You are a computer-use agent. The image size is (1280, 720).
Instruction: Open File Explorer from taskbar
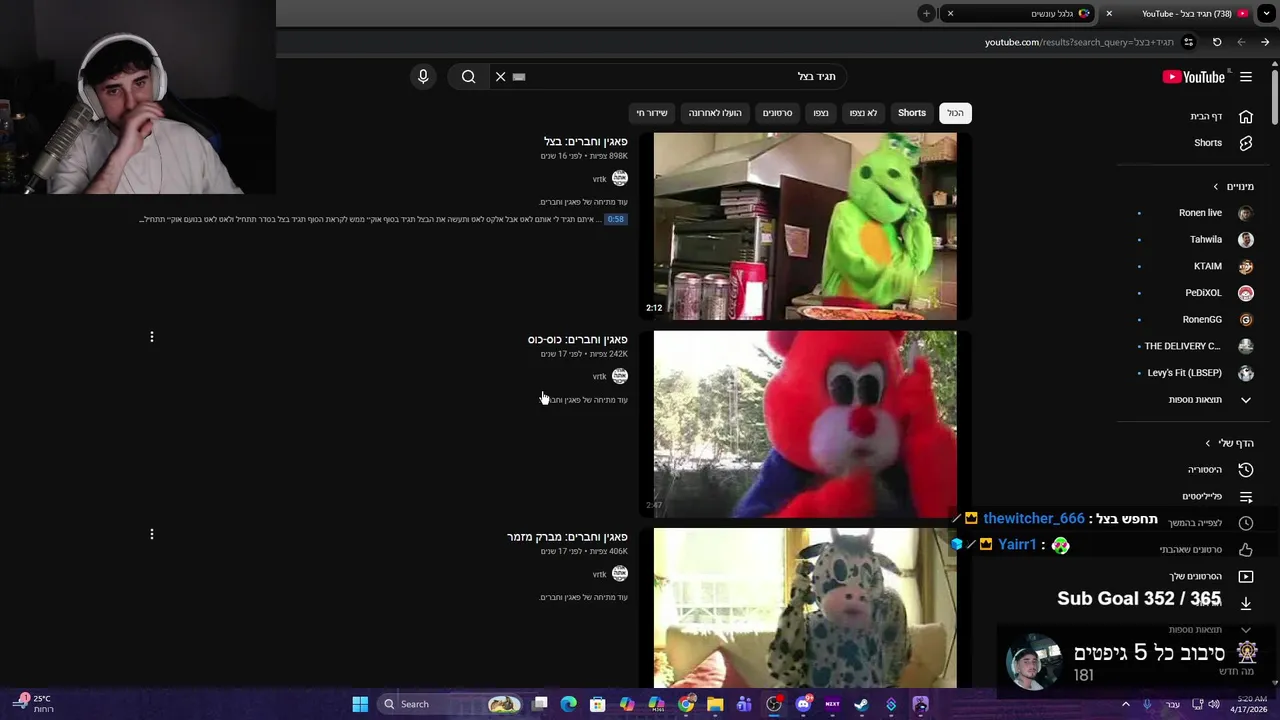coord(715,704)
